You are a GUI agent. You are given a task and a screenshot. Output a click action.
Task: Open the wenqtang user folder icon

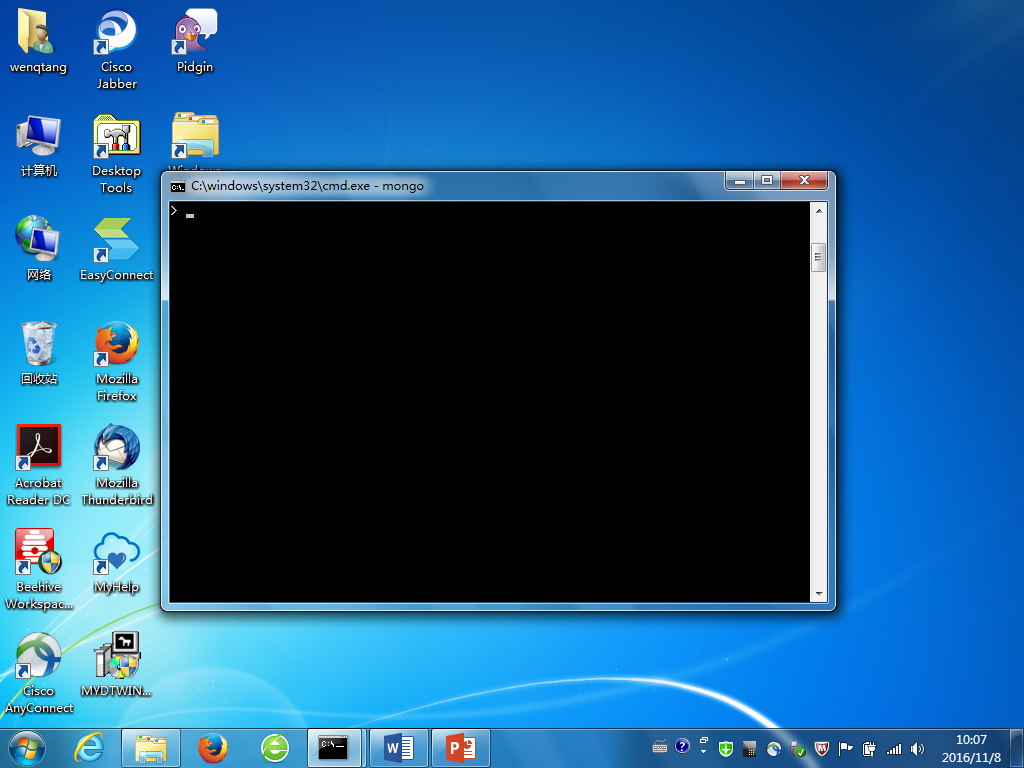pyautogui.click(x=37, y=41)
